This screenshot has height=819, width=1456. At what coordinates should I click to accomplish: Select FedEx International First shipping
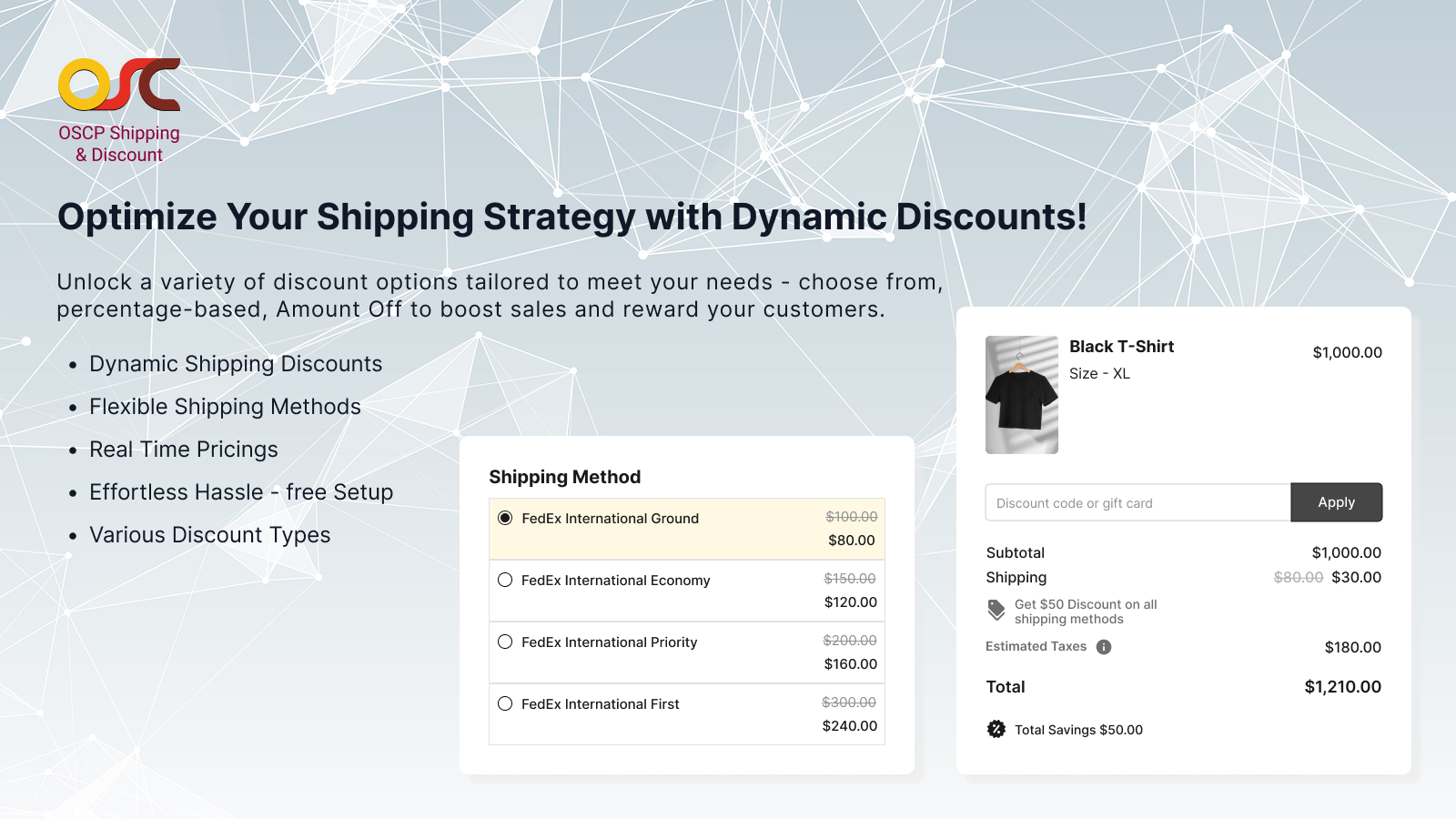point(506,703)
